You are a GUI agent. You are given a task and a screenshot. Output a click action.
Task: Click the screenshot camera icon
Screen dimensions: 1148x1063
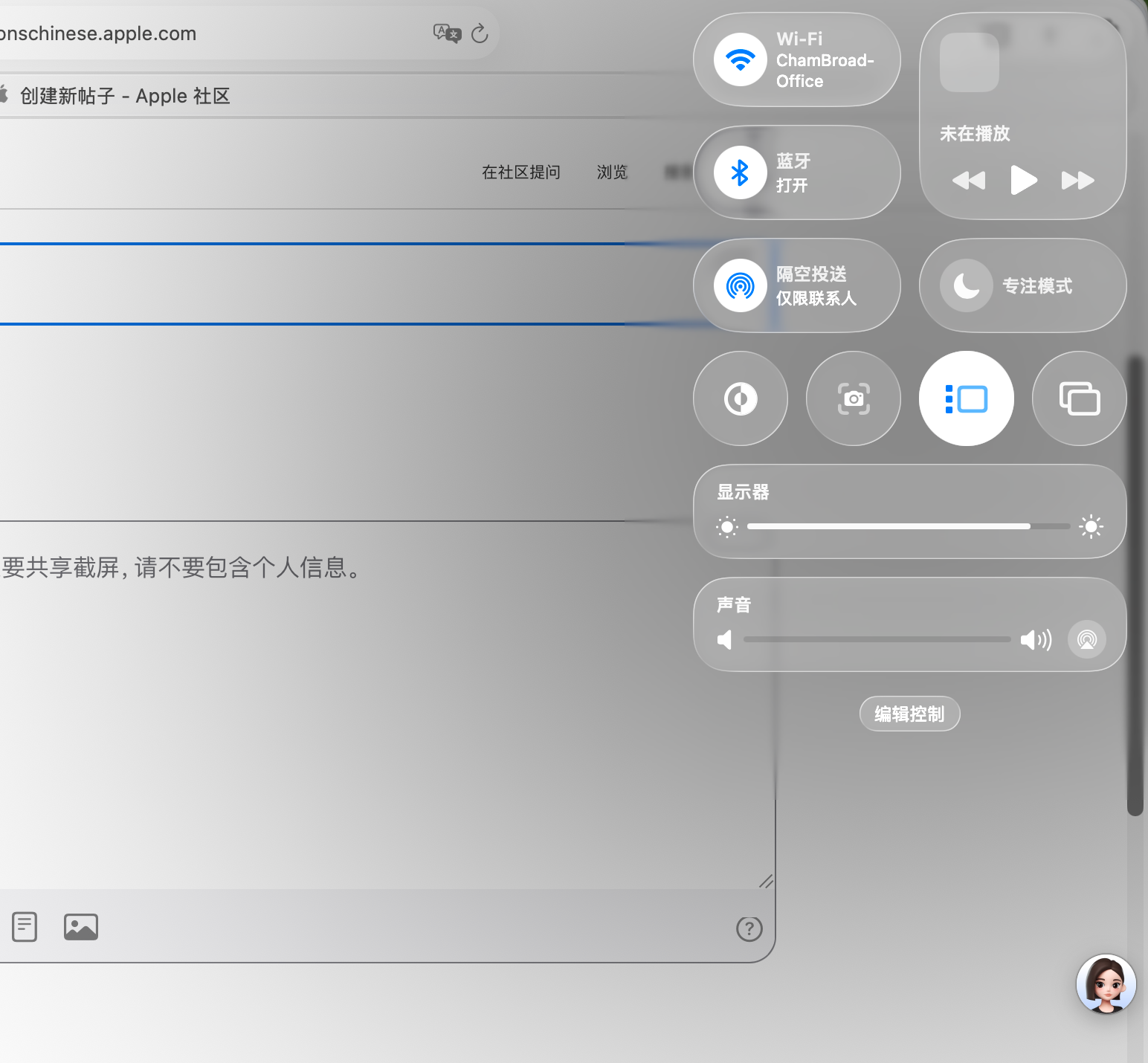pyautogui.click(x=854, y=398)
